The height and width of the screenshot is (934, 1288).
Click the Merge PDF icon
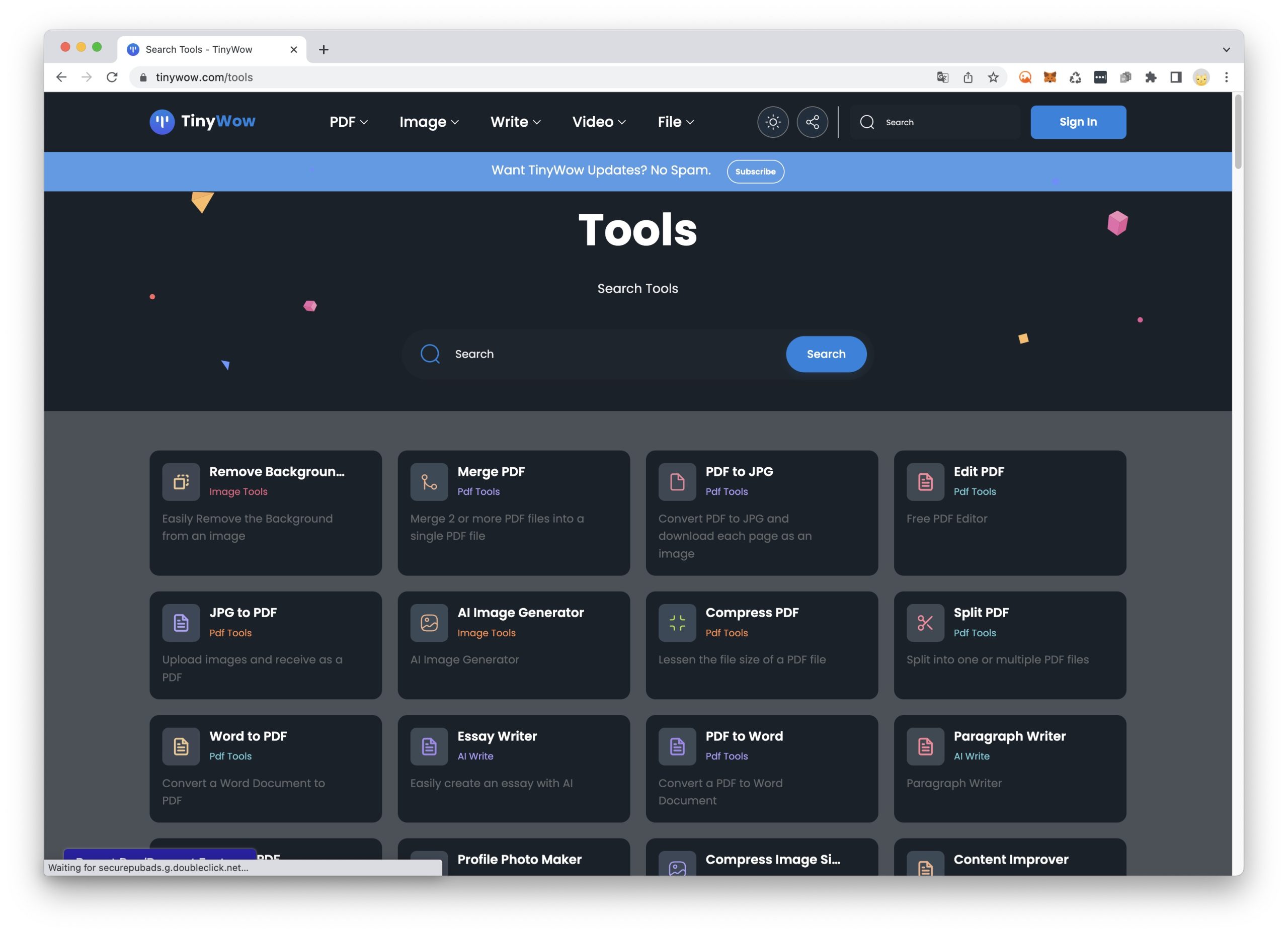pyautogui.click(x=429, y=482)
